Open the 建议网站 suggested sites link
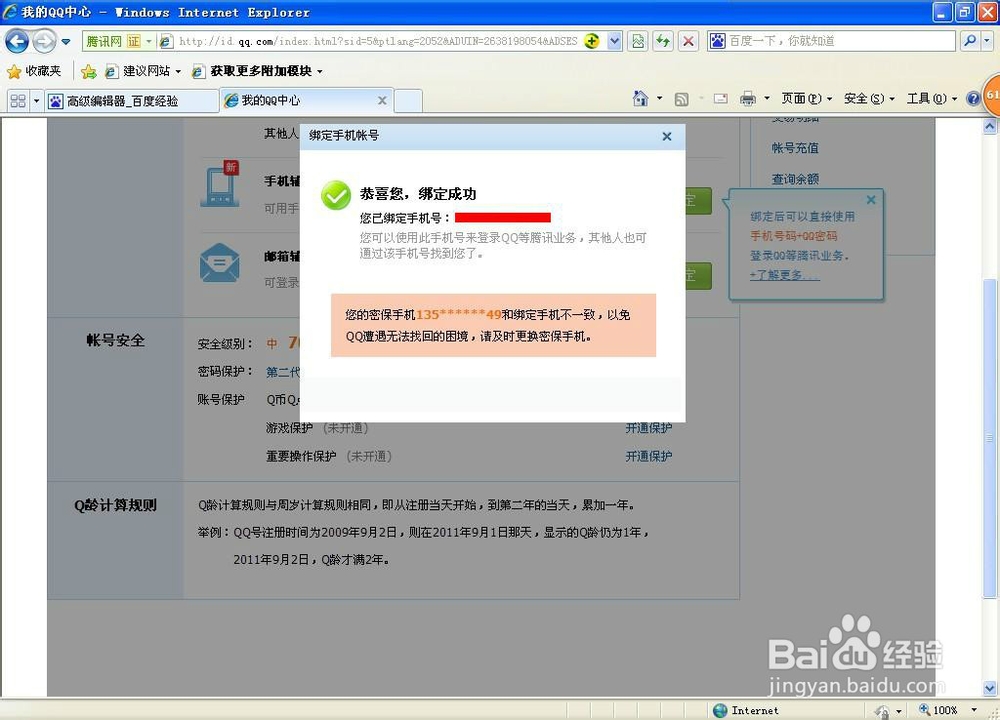The width and height of the screenshot is (1000, 720). pos(142,71)
